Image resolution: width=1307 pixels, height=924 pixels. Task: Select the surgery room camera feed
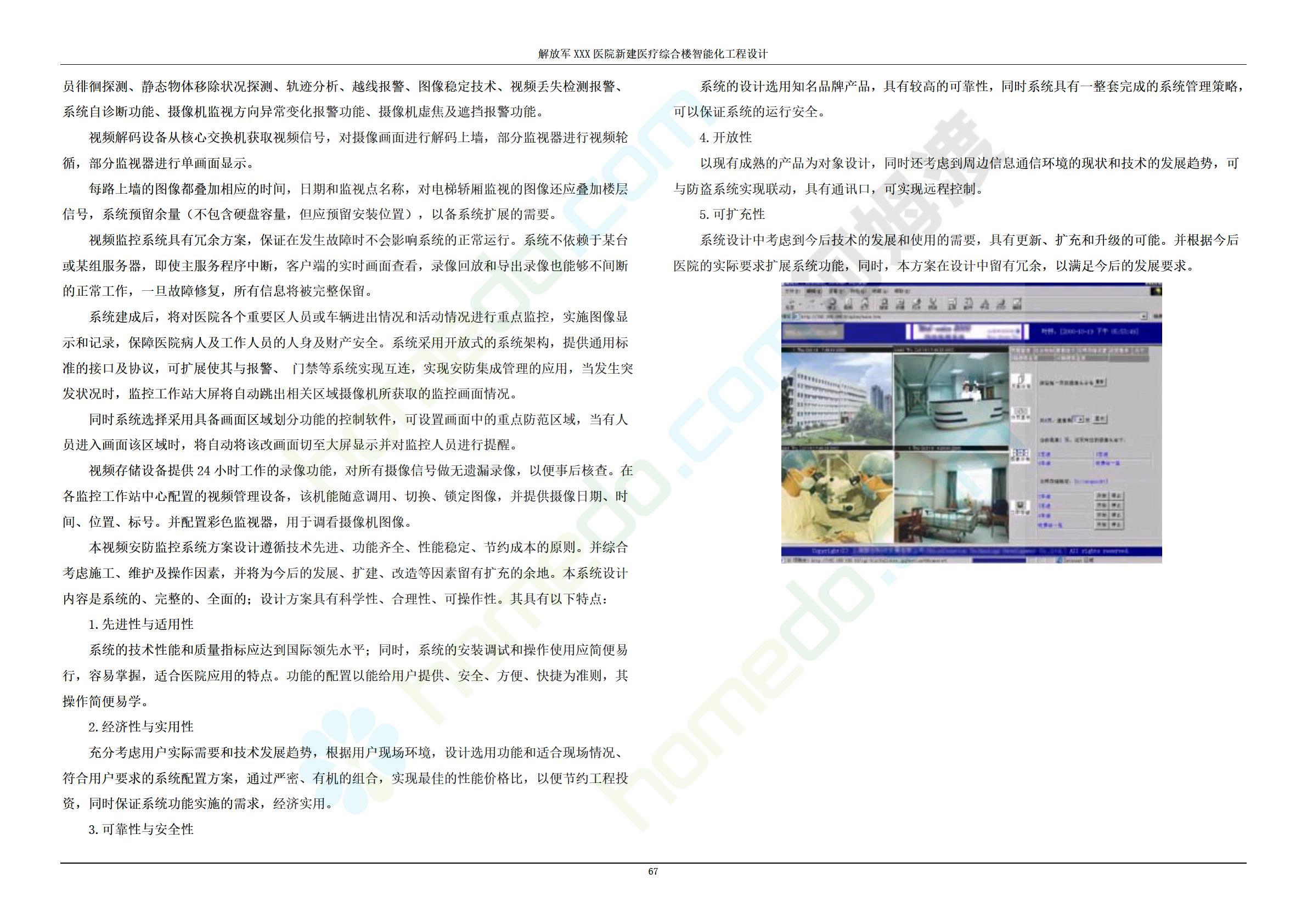837,497
